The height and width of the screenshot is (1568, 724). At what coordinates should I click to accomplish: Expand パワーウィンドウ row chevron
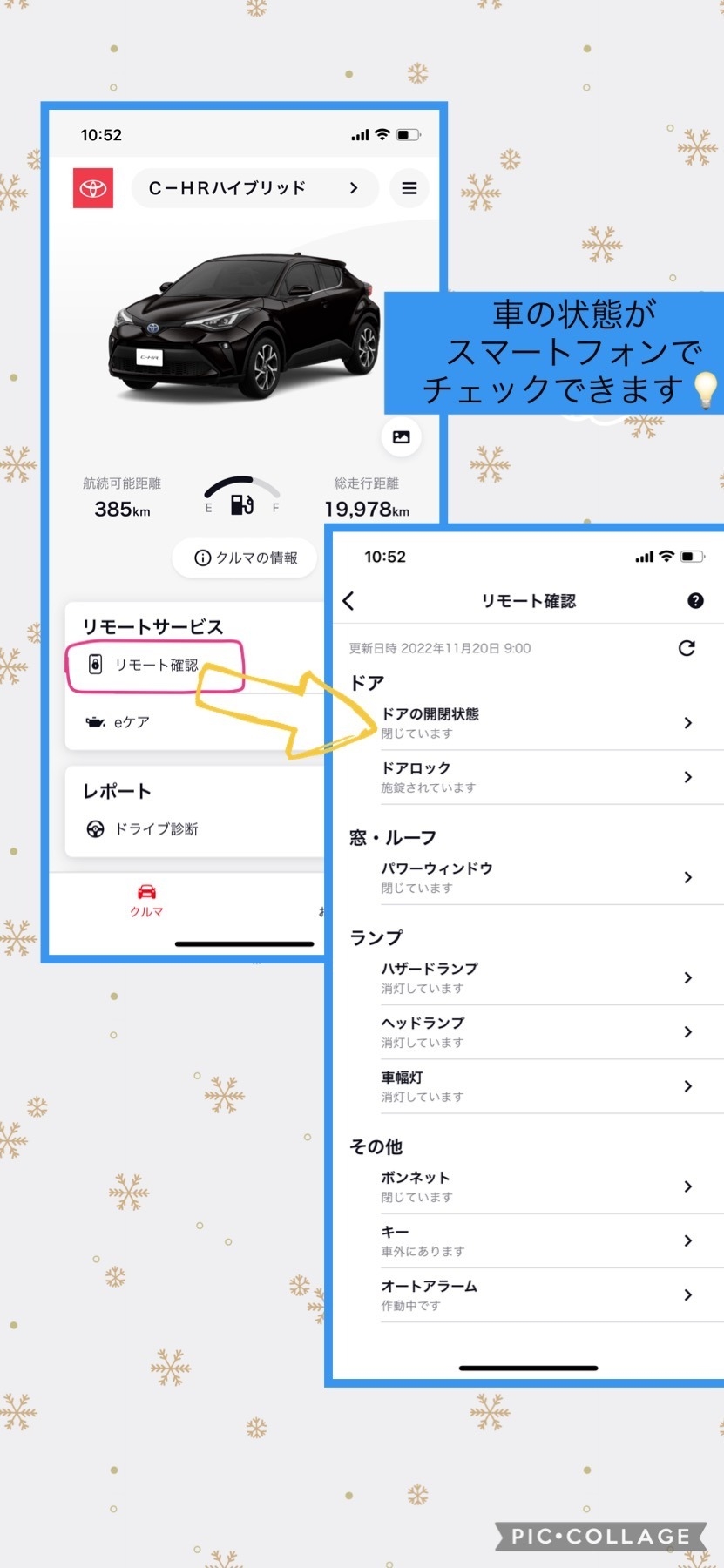click(687, 877)
